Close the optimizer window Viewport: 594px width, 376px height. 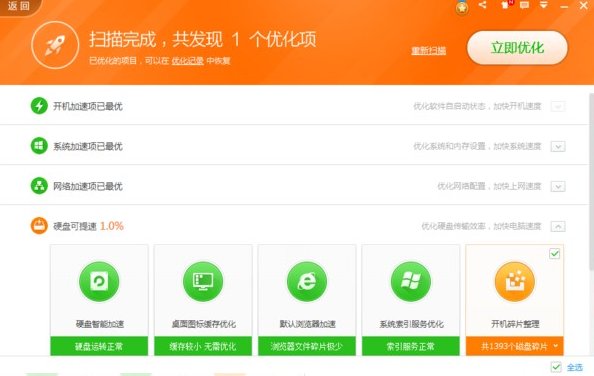coord(584,5)
